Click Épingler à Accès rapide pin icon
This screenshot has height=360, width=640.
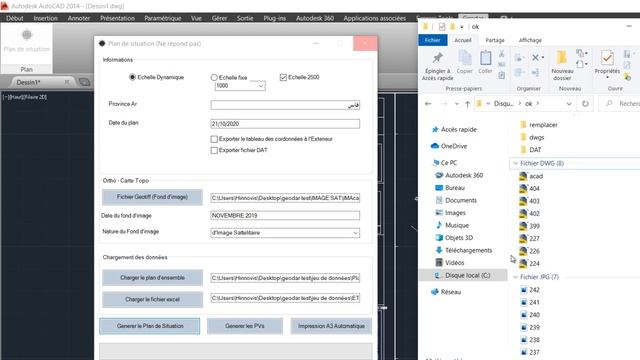click(x=438, y=58)
